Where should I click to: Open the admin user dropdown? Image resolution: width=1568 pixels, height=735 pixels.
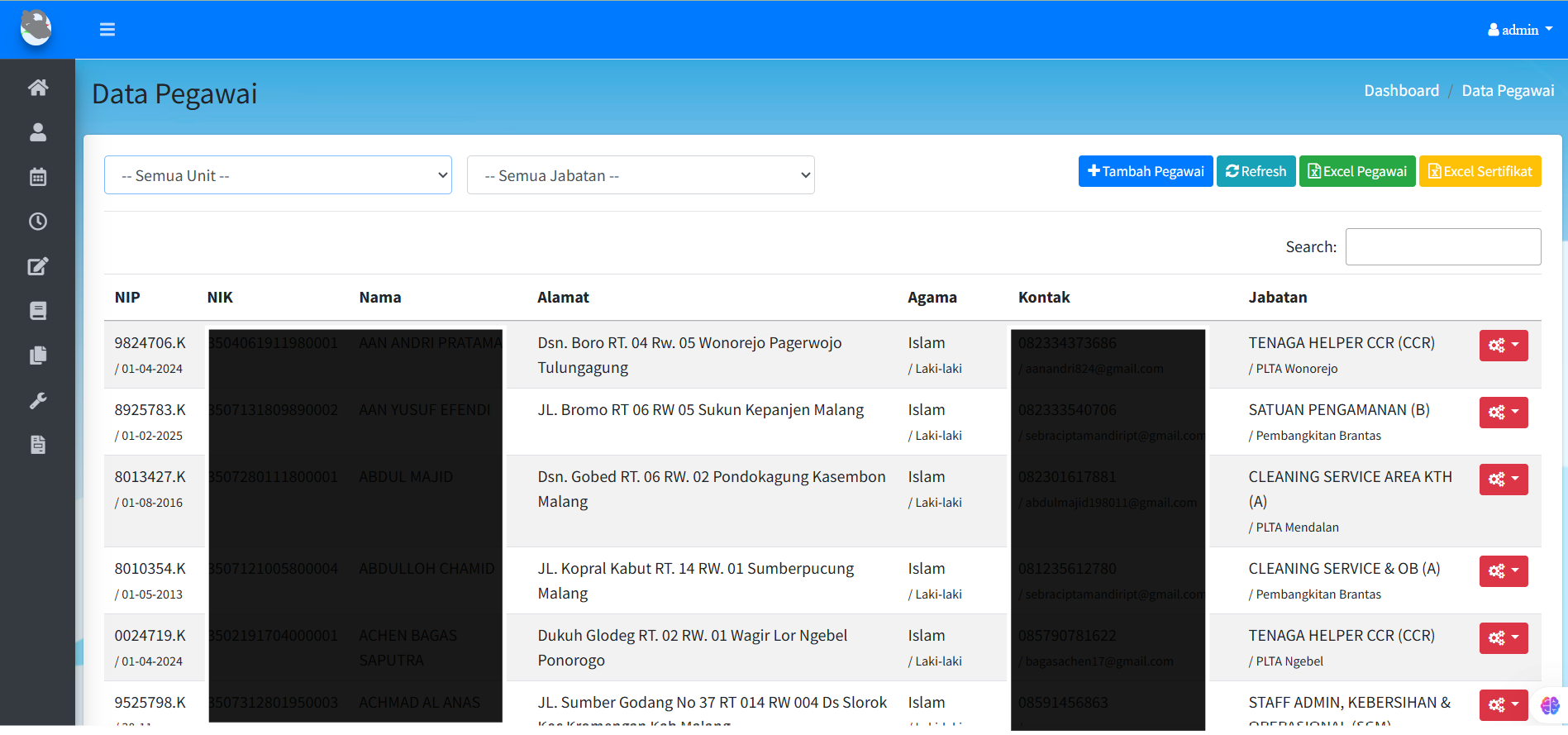pos(1520,30)
